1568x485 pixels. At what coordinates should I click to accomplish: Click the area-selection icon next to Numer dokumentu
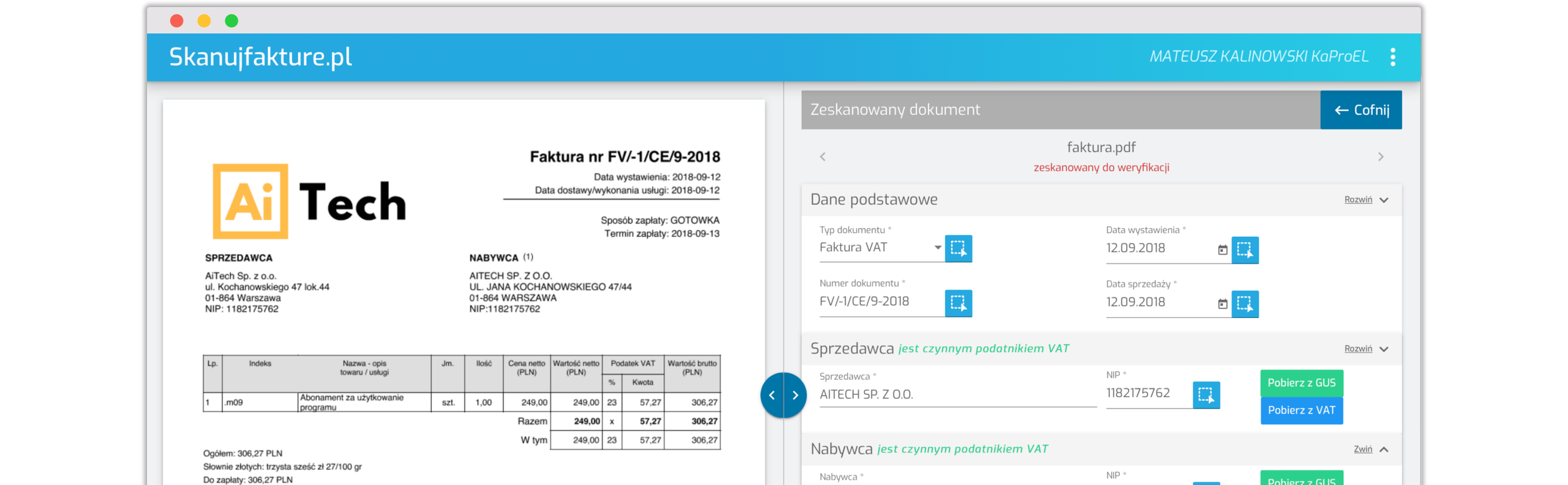click(x=960, y=303)
